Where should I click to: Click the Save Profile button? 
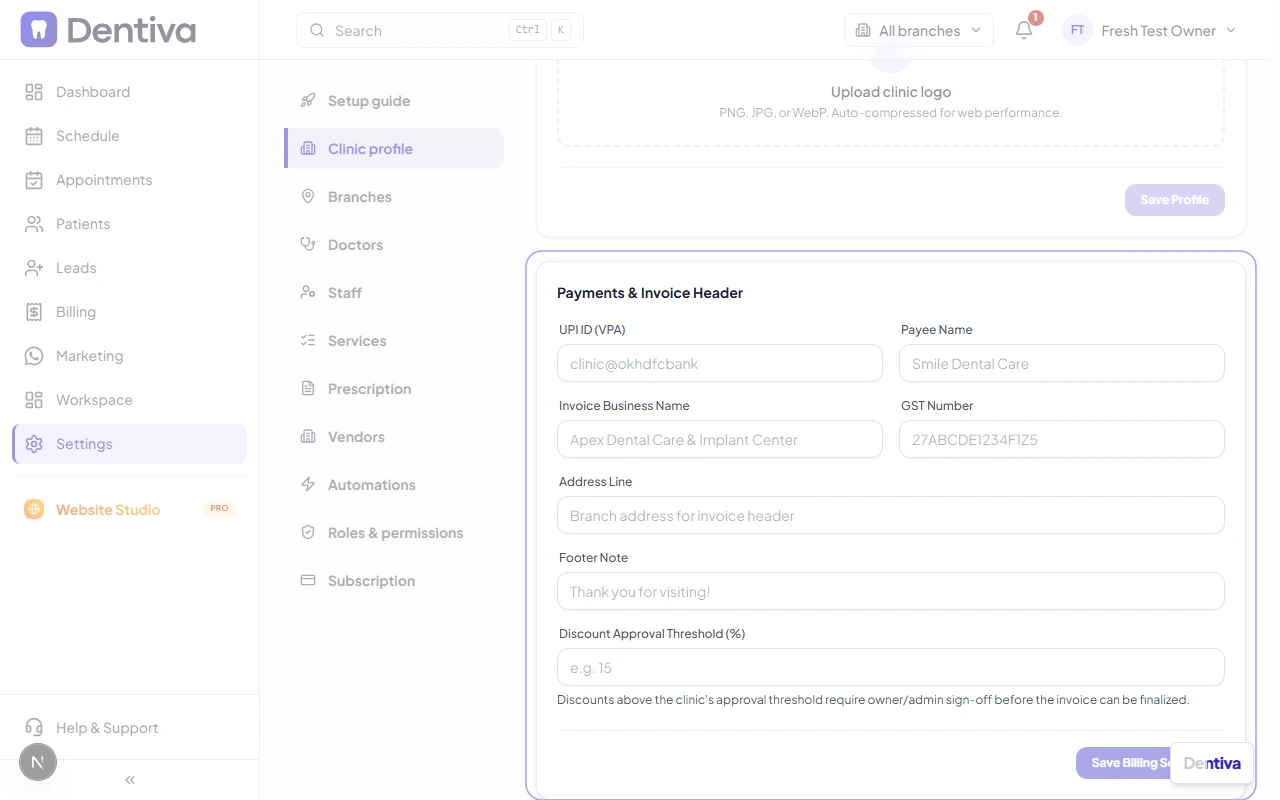tap(1175, 200)
